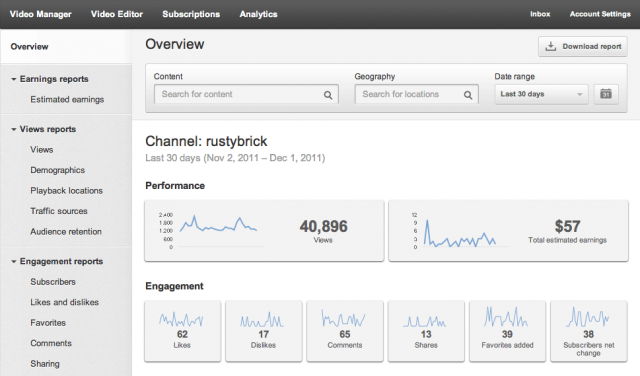Image resolution: width=640 pixels, height=376 pixels.
Task: Click the content search magnifier icon
Action: [x=328, y=95]
